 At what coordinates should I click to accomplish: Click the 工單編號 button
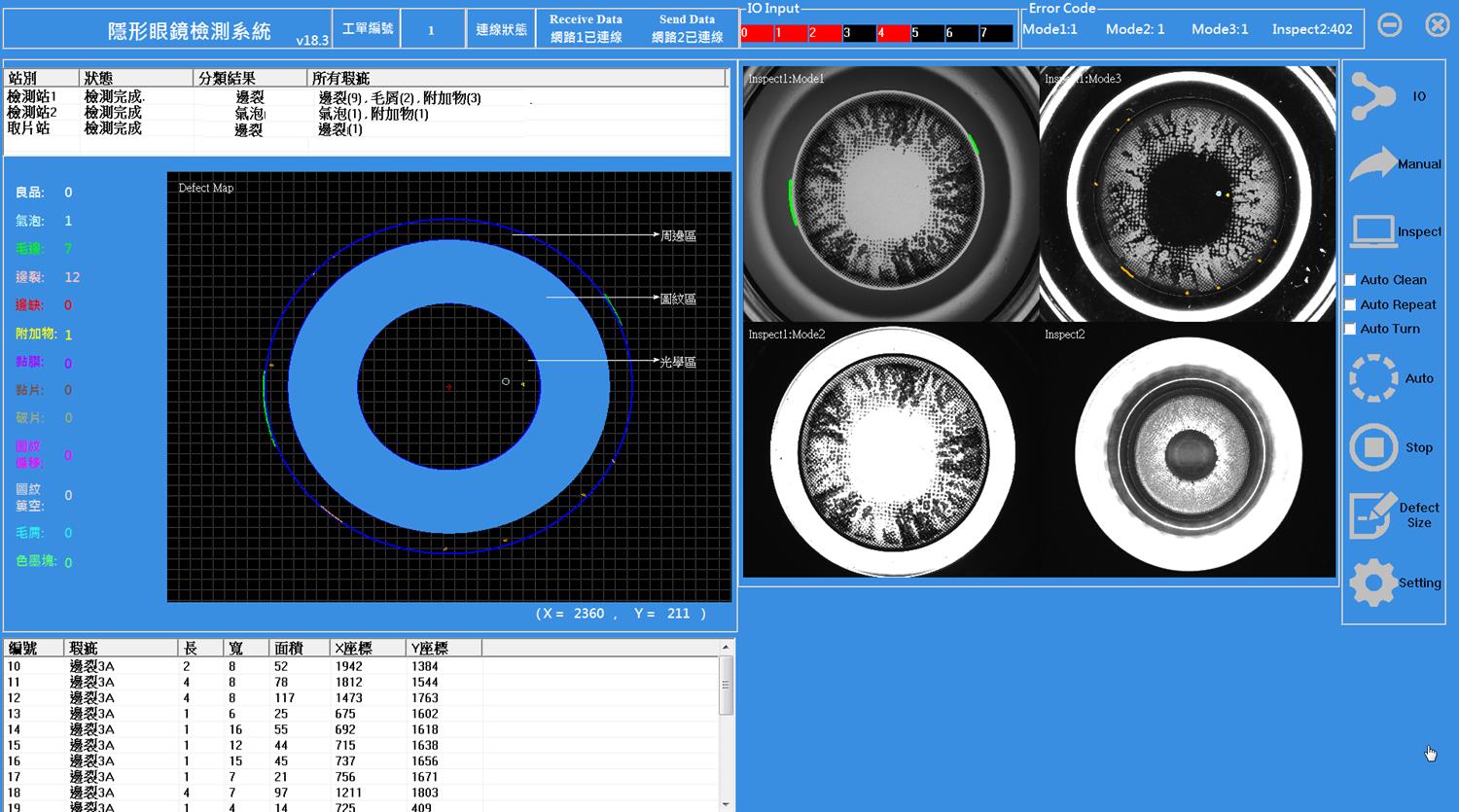(367, 29)
